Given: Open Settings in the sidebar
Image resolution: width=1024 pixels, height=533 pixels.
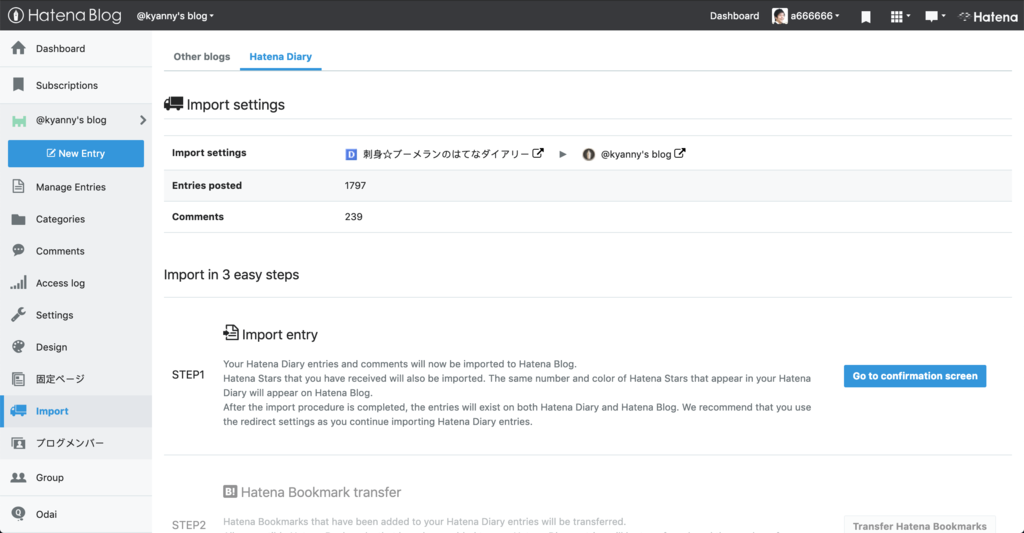Looking at the screenshot, I should 54,315.
